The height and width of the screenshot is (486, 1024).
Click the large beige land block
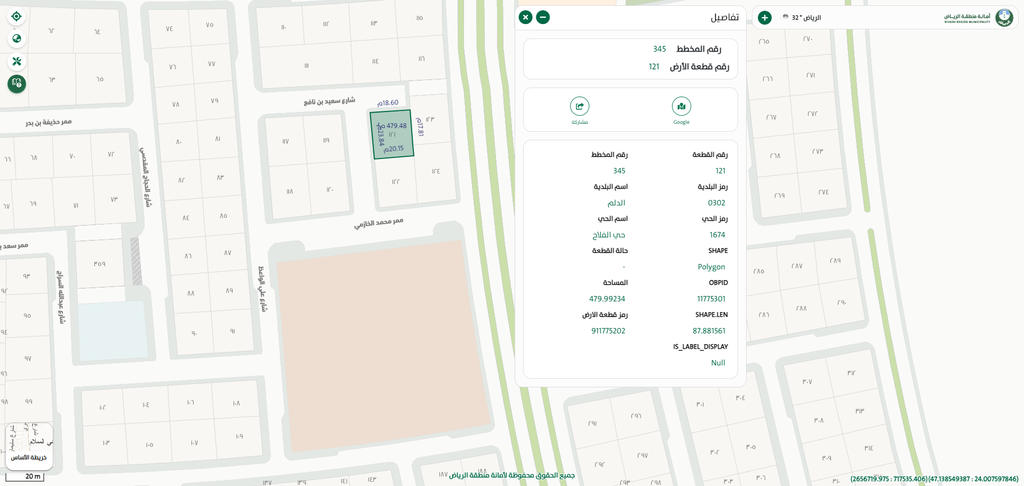(x=383, y=338)
